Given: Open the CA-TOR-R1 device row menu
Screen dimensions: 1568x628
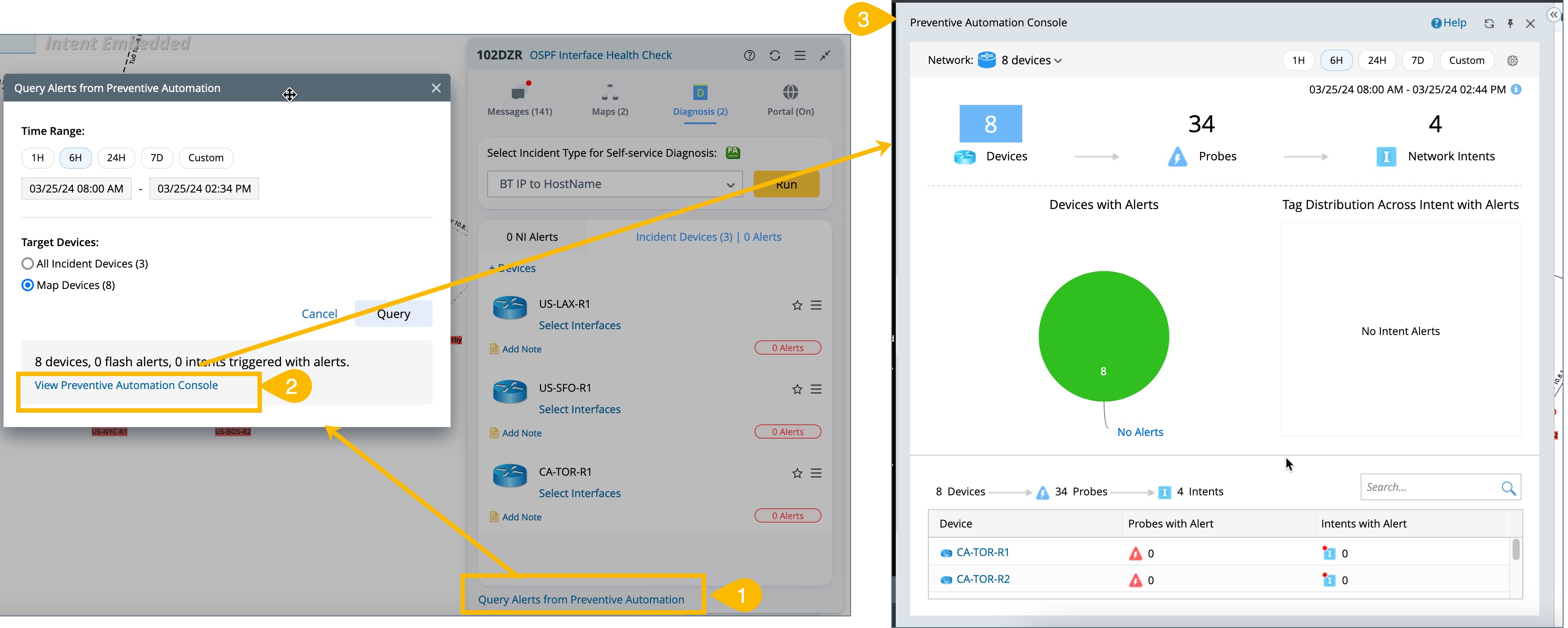Looking at the screenshot, I should coord(816,473).
